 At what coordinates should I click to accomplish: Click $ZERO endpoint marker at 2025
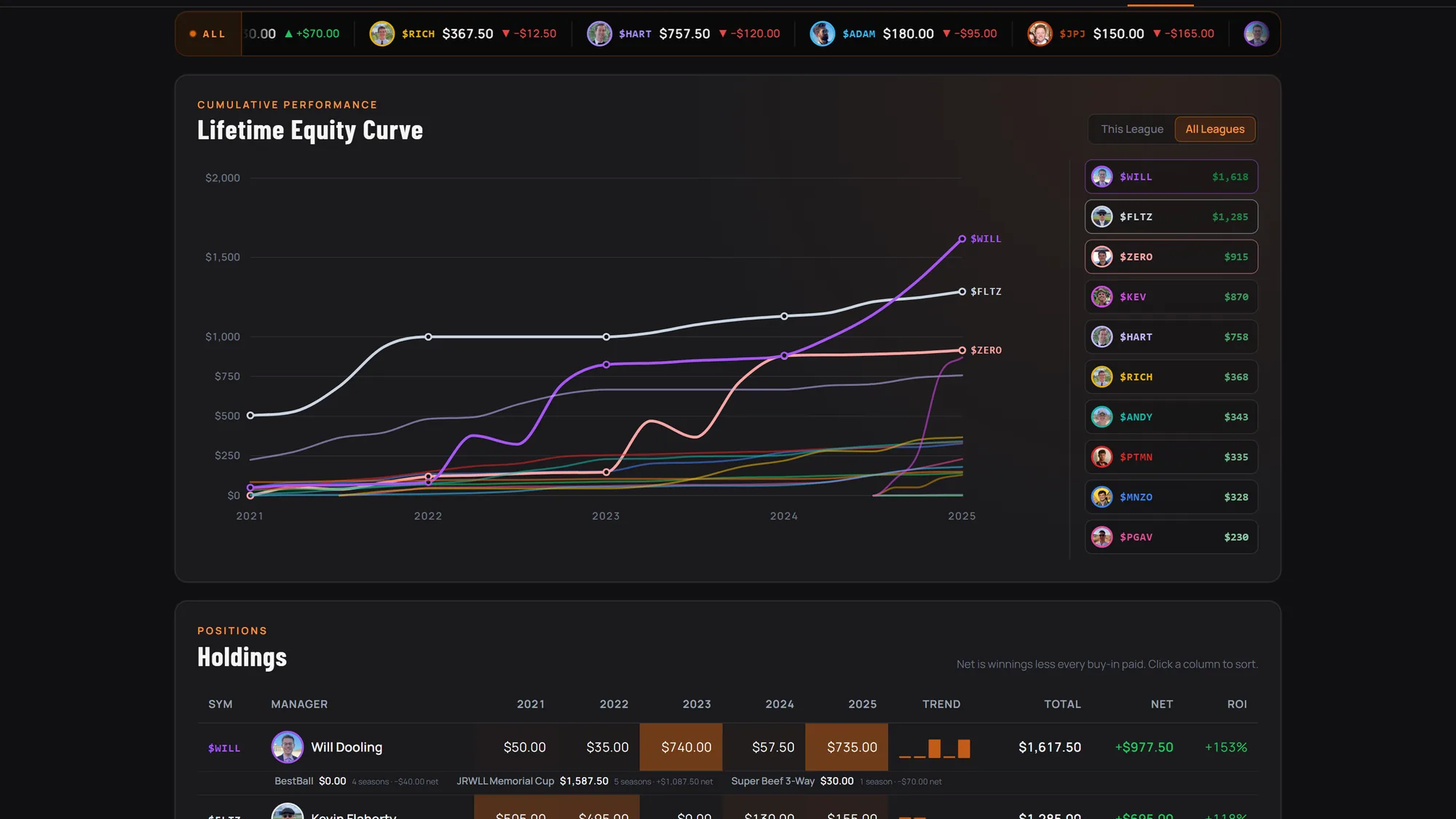coord(962,350)
